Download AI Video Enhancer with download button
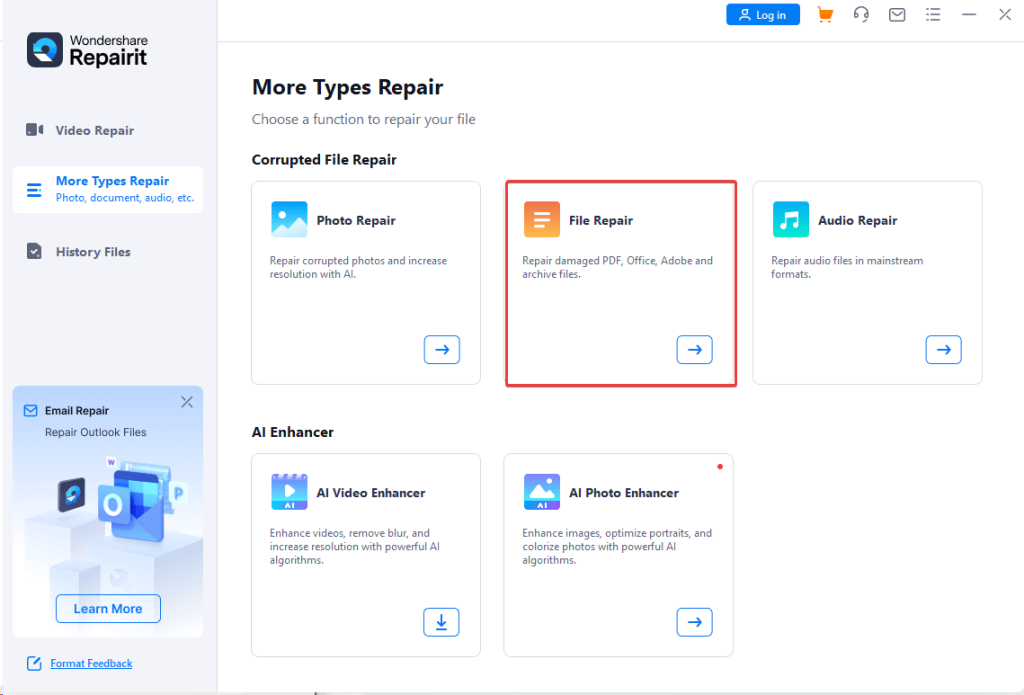 (441, 621)
